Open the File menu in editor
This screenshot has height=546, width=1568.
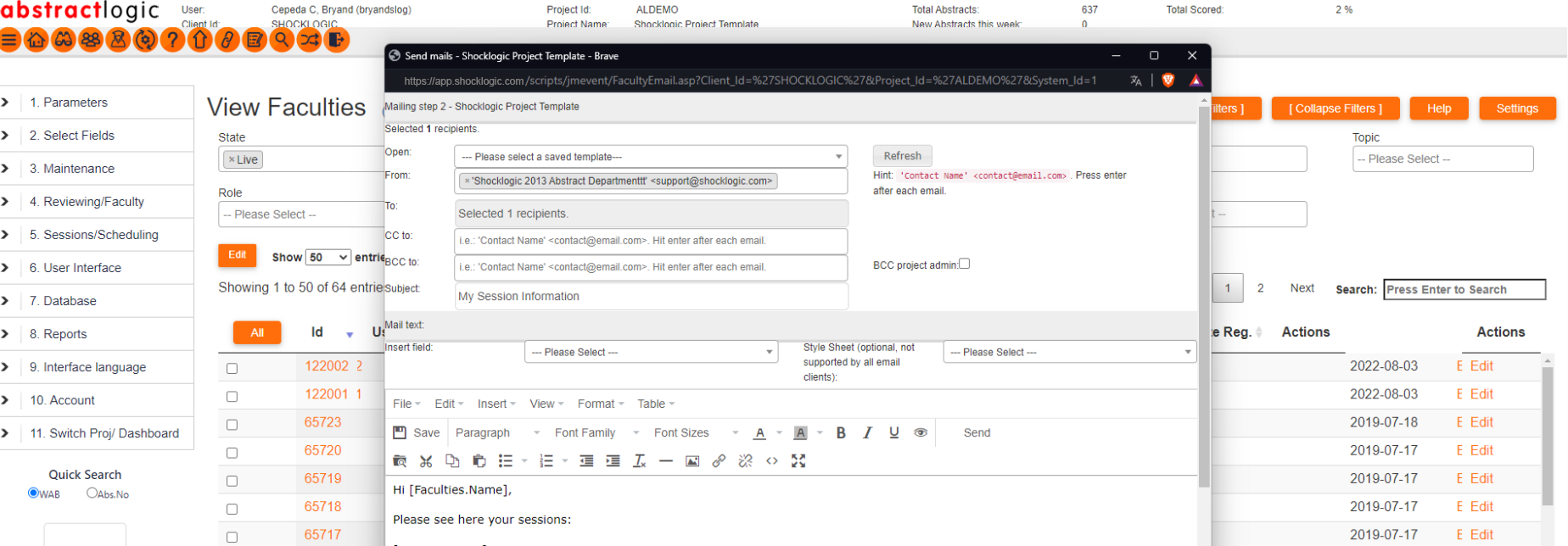[406, 404]
